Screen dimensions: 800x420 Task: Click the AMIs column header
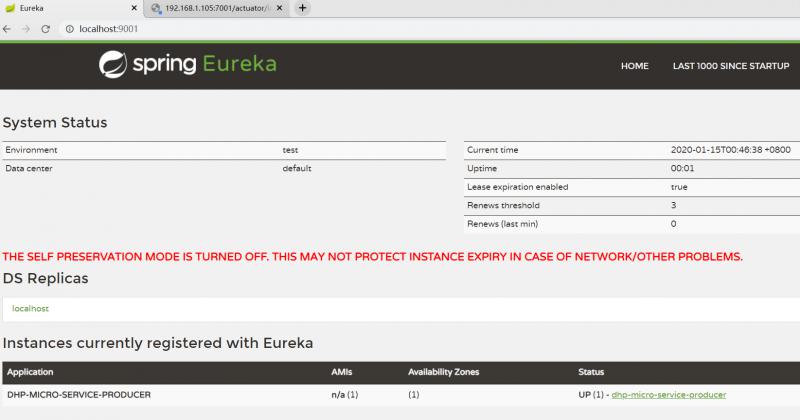point(341,372)
